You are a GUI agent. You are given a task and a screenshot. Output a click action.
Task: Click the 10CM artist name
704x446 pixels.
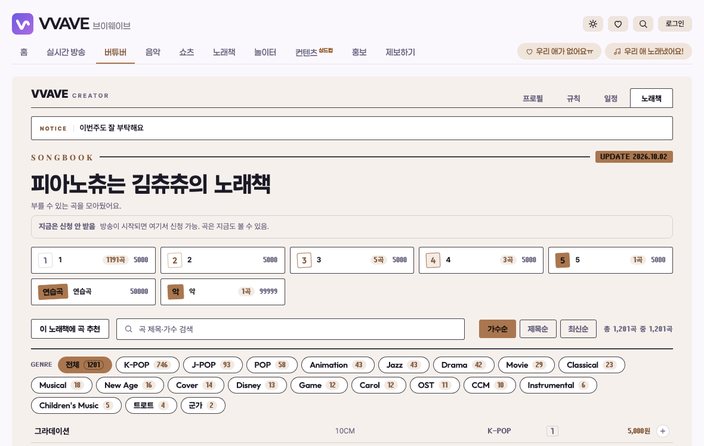(345, 431)
